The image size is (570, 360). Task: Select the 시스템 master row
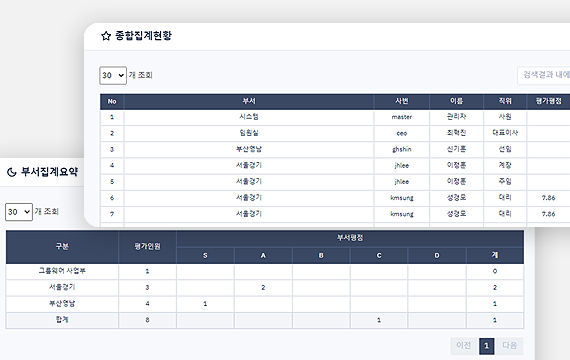click(x=335, y=117)
